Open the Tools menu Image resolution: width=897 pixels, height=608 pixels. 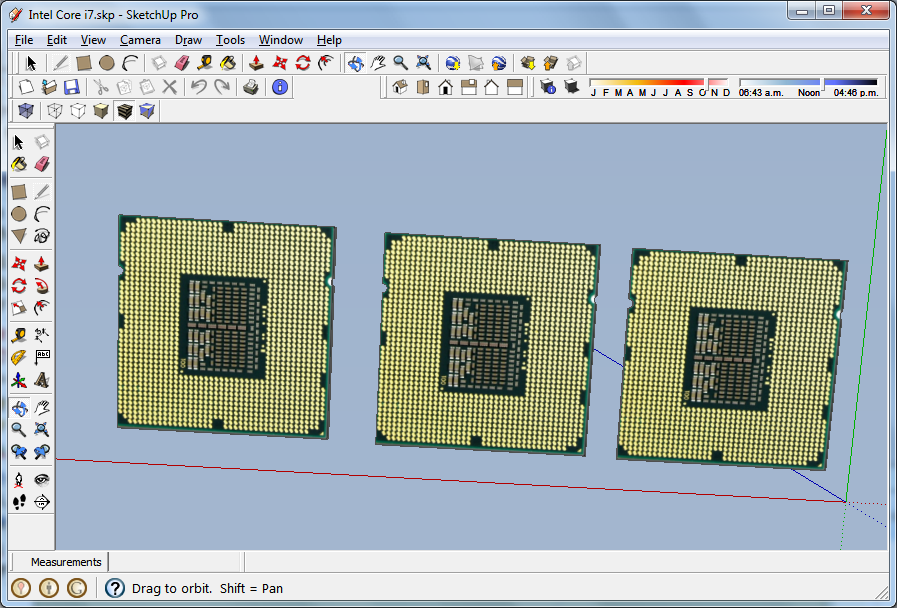230,40
